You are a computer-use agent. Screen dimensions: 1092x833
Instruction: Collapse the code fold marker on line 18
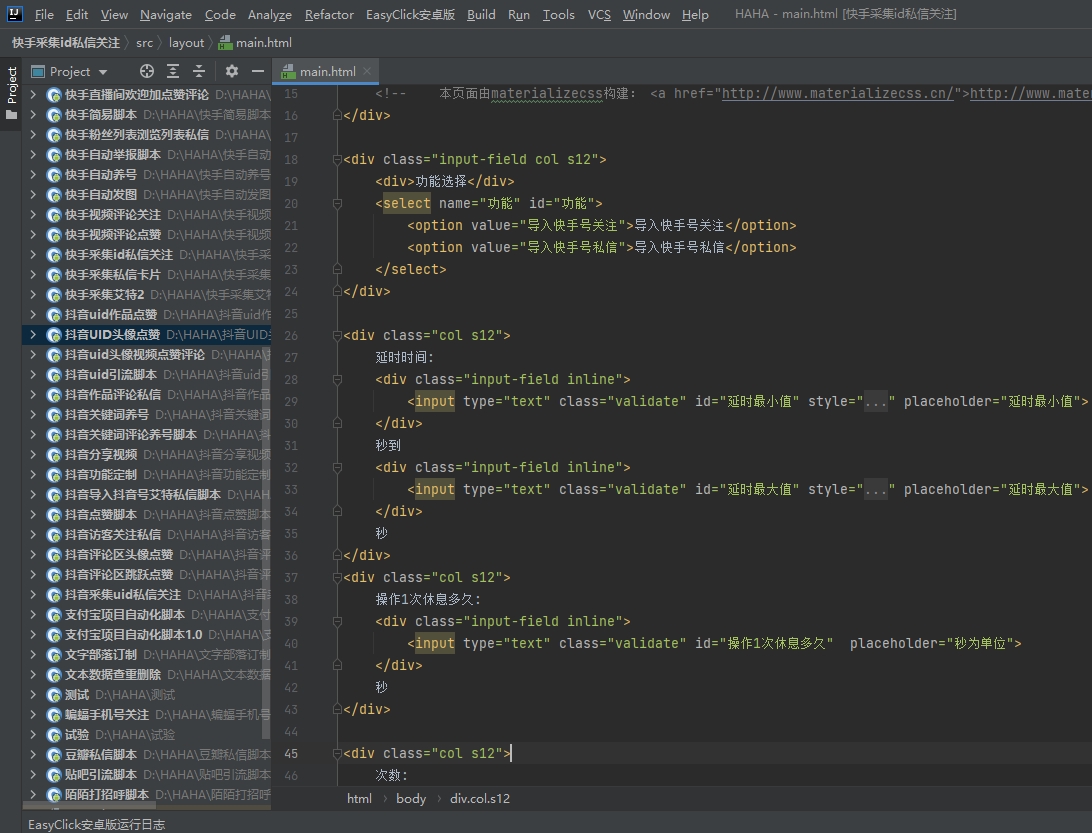coord(337,159)
